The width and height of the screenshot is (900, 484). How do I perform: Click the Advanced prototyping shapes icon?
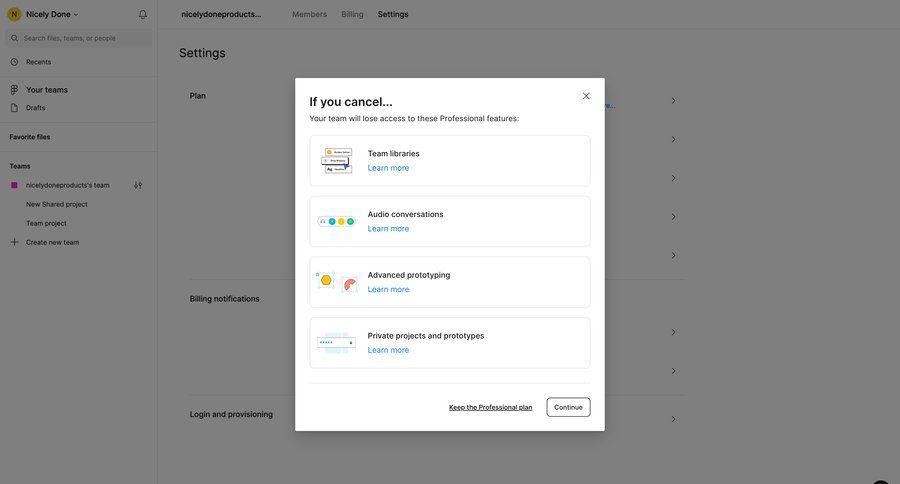click(337, 282)
